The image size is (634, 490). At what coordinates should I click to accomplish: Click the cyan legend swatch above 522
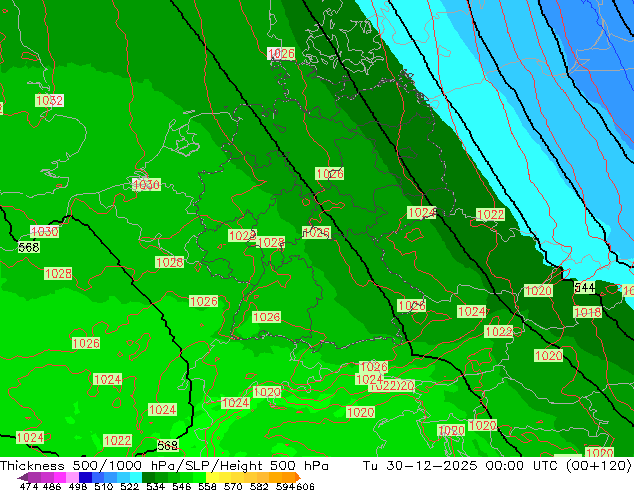(136, 477)
